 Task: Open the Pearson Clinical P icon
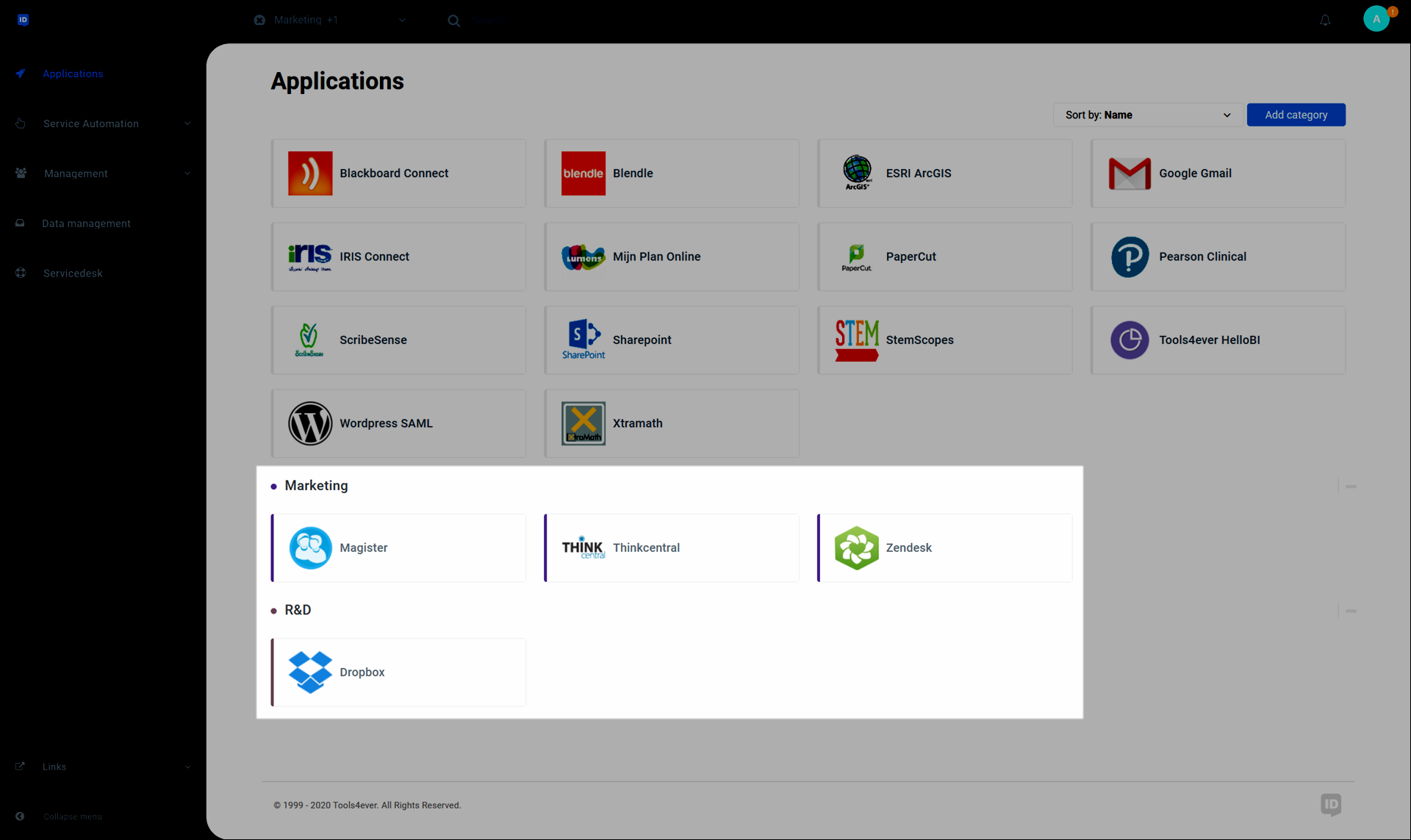[x=1130, y=257]
